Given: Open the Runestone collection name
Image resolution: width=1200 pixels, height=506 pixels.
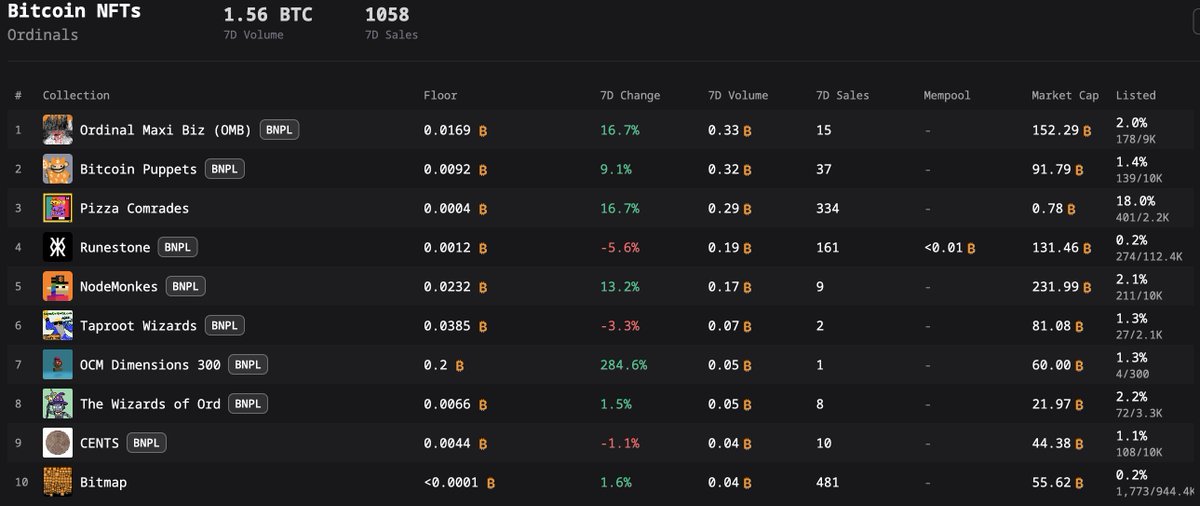Looking at the screenshot, I should coord(115,247).
